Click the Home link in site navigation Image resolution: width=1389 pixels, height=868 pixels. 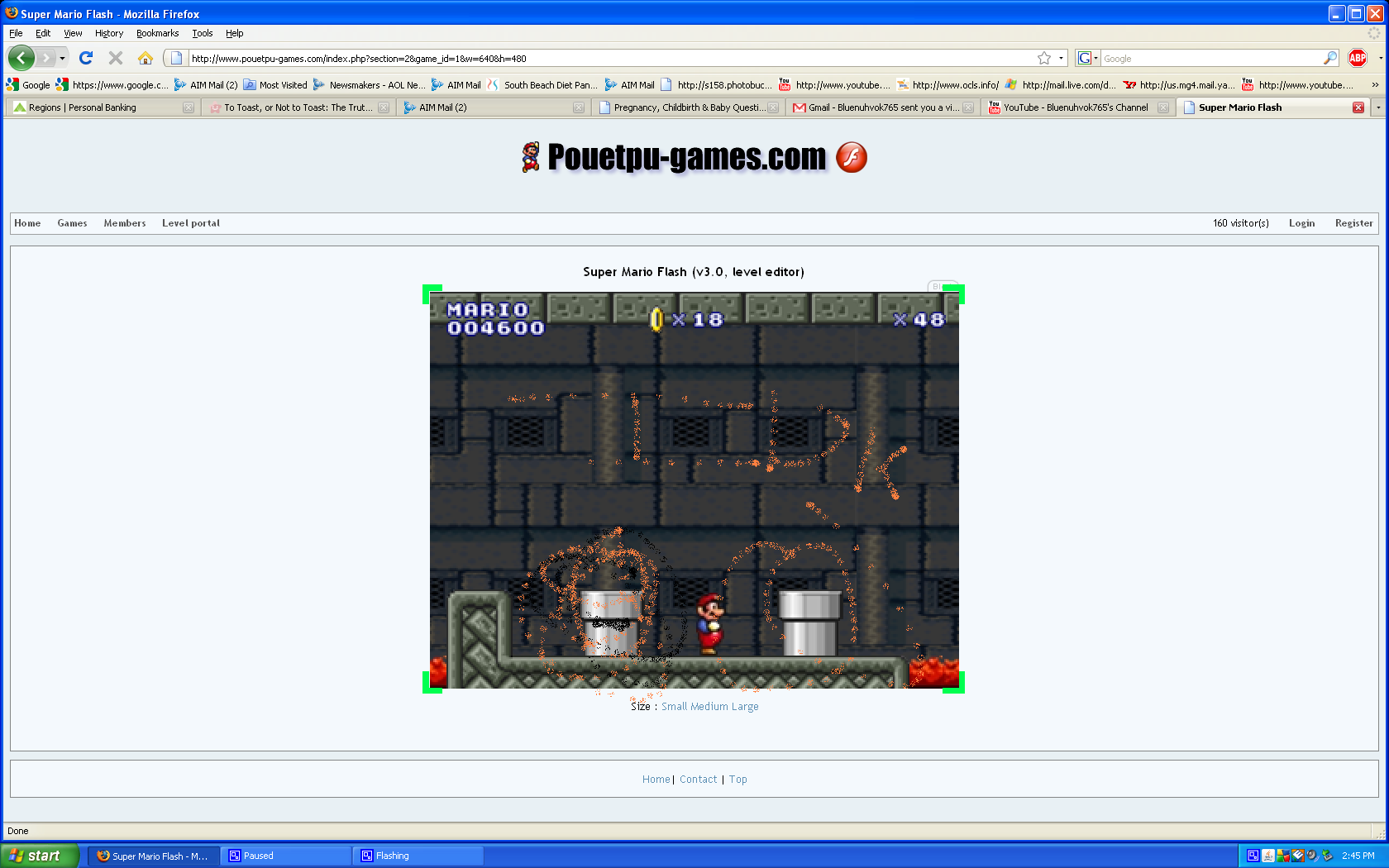[x=27, y=223]
